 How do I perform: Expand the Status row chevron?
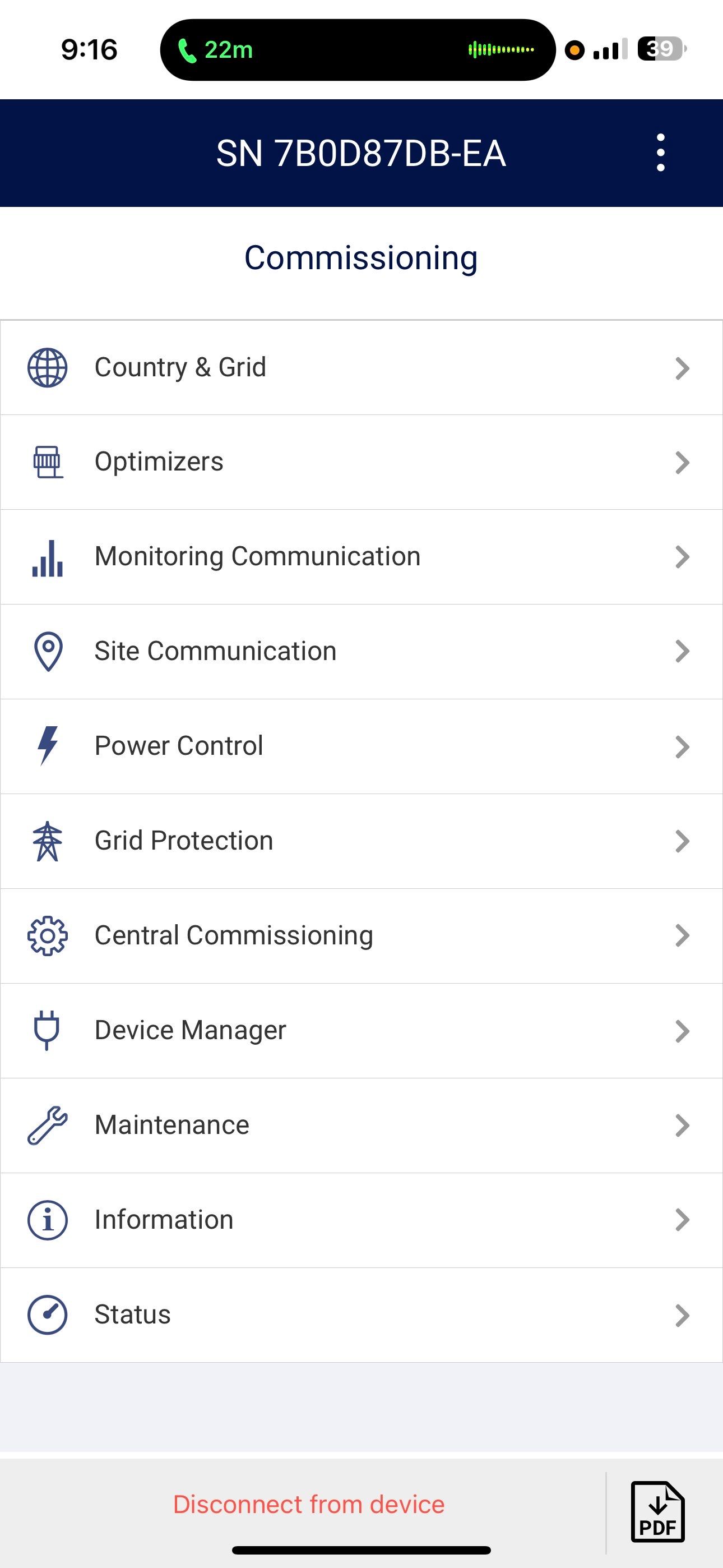pyautogui.click(x=682, y=1316)
